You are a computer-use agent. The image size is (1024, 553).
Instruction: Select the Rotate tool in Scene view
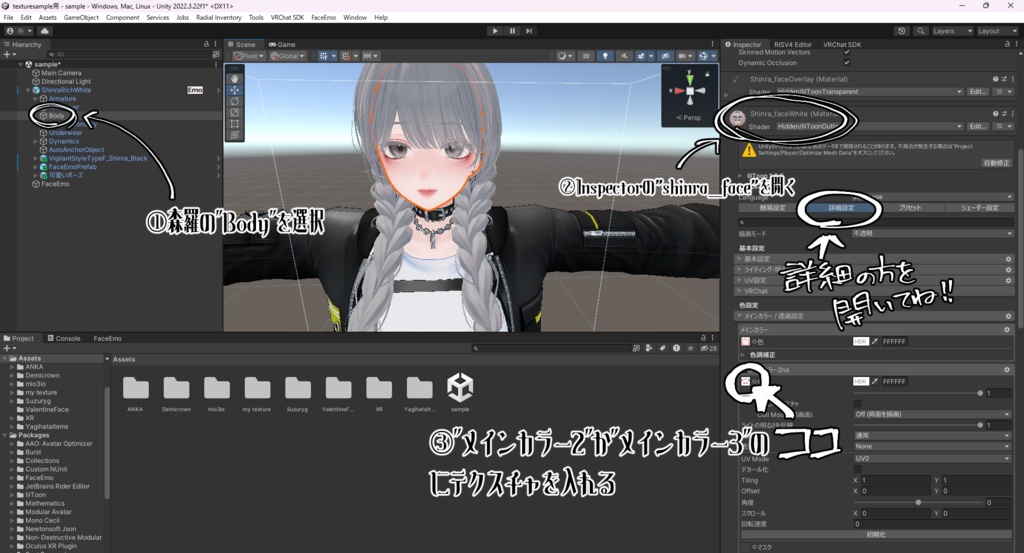click(234, 101)
